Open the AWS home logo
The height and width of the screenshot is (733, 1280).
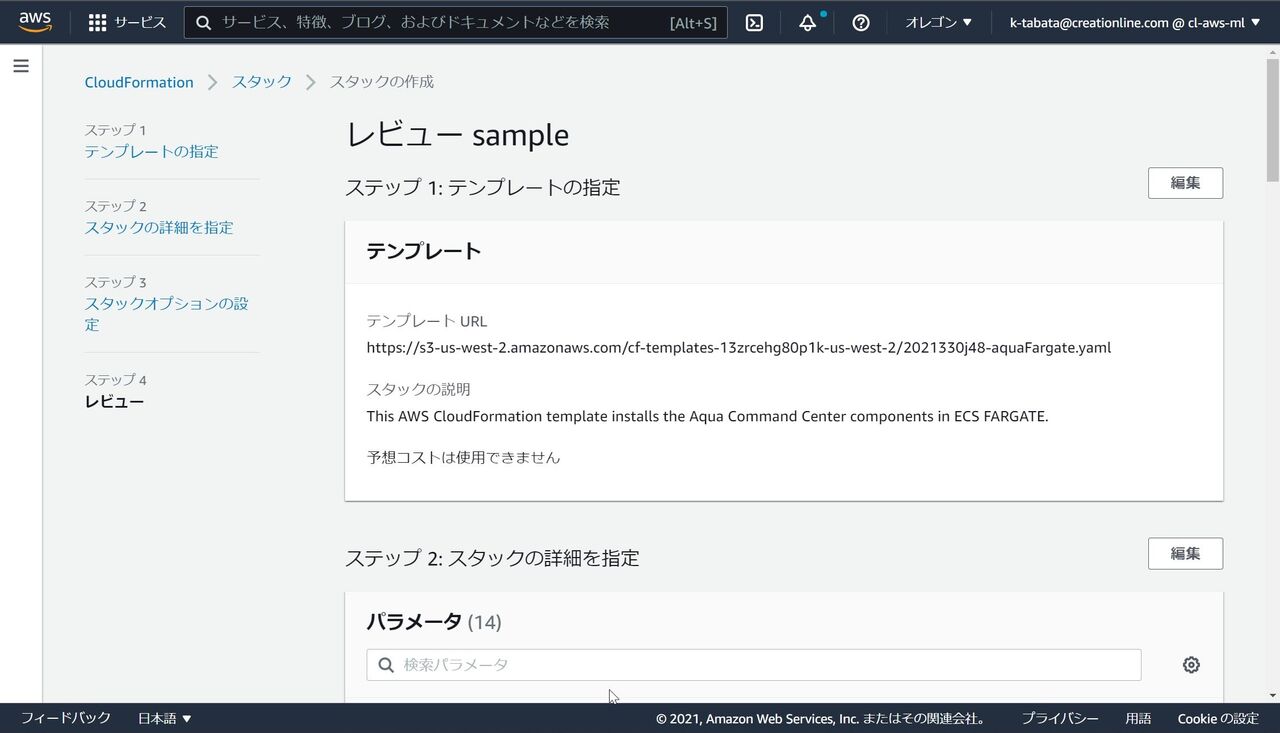click(35, 21)
